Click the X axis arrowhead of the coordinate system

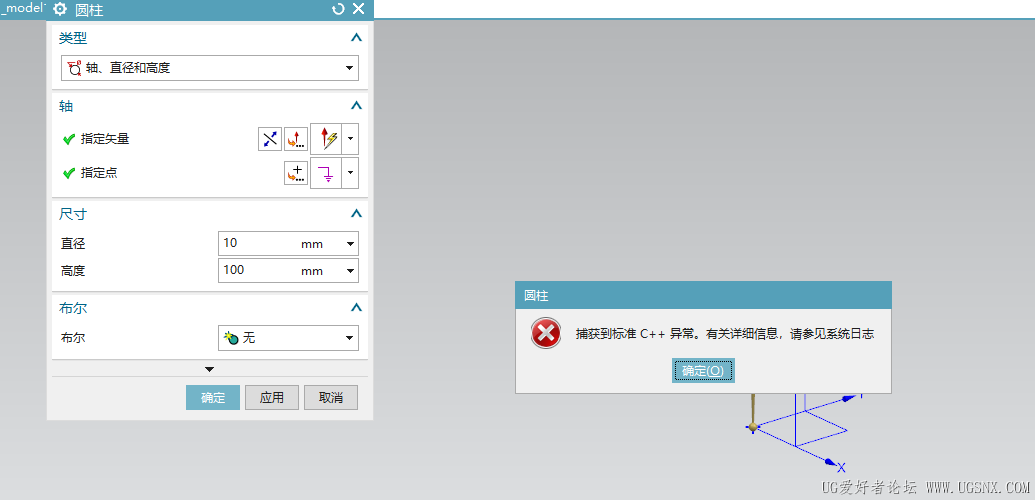click(832, 462)
